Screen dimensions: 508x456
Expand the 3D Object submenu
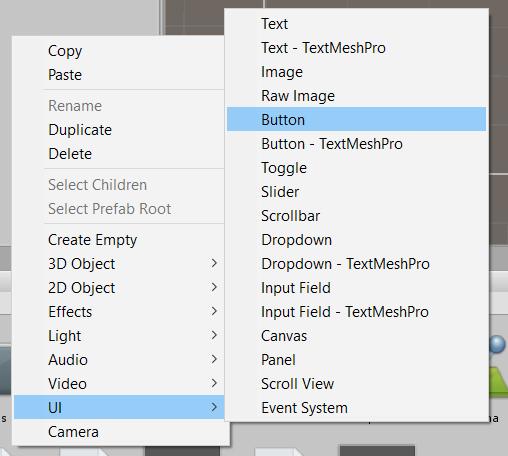pos(119,264)
